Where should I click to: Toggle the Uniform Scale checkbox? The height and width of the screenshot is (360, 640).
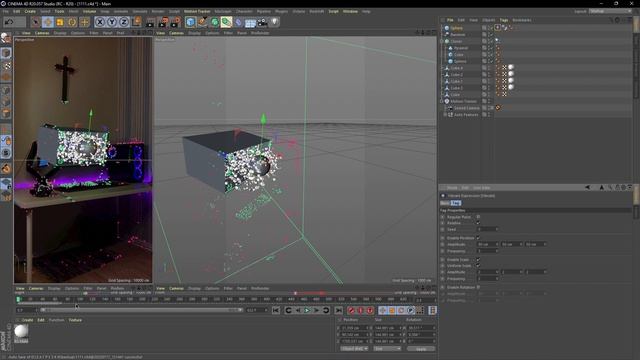tap(478, 265)
